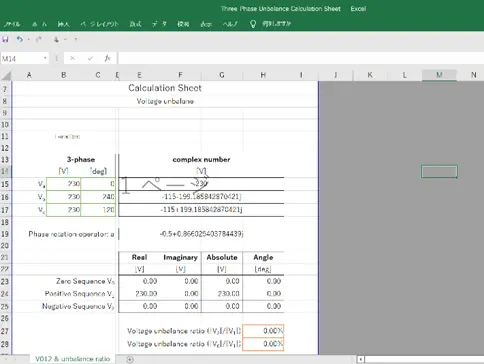Select column E header

139,75
